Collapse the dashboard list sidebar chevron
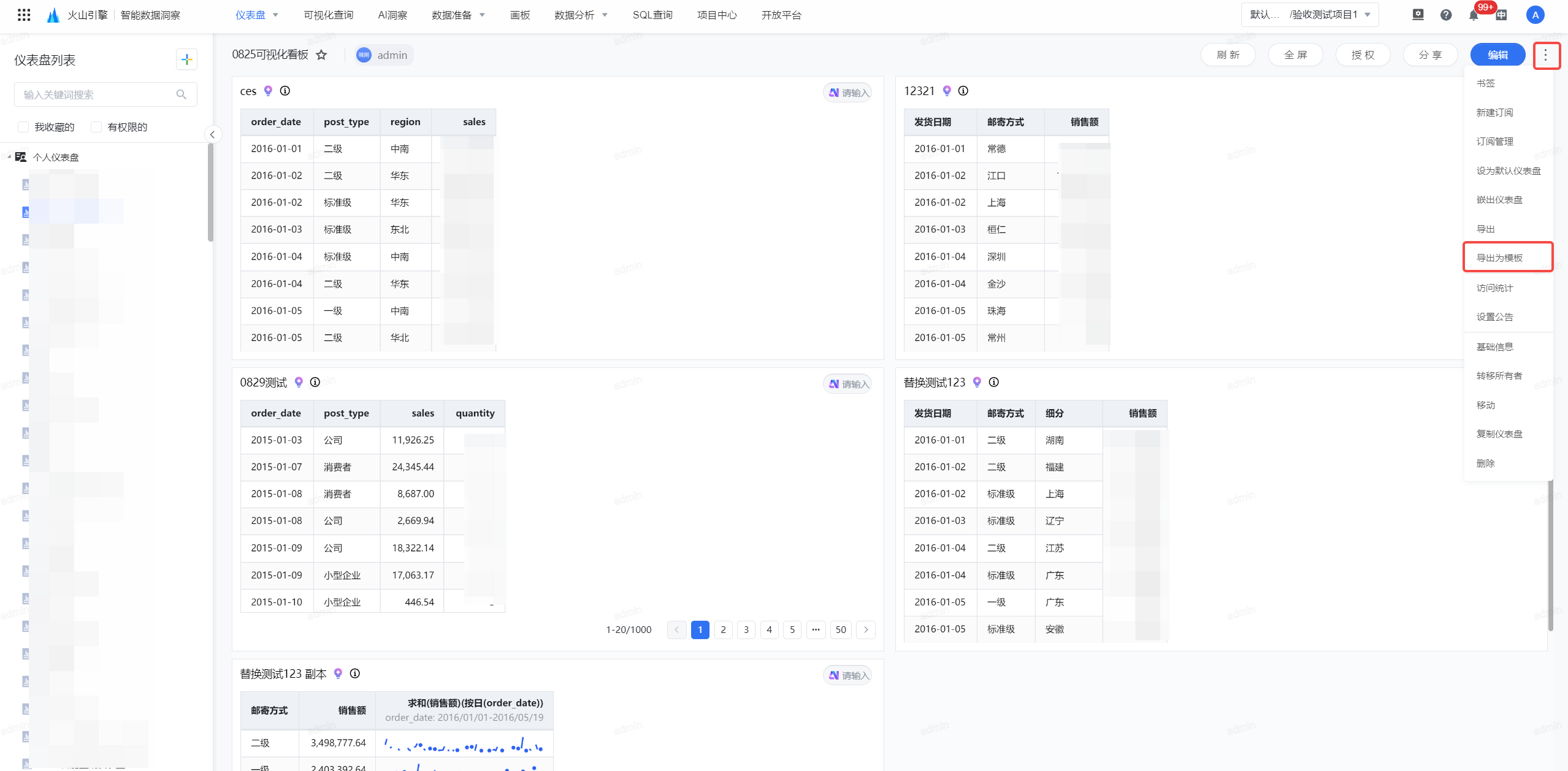 click(x=212, y=134)
